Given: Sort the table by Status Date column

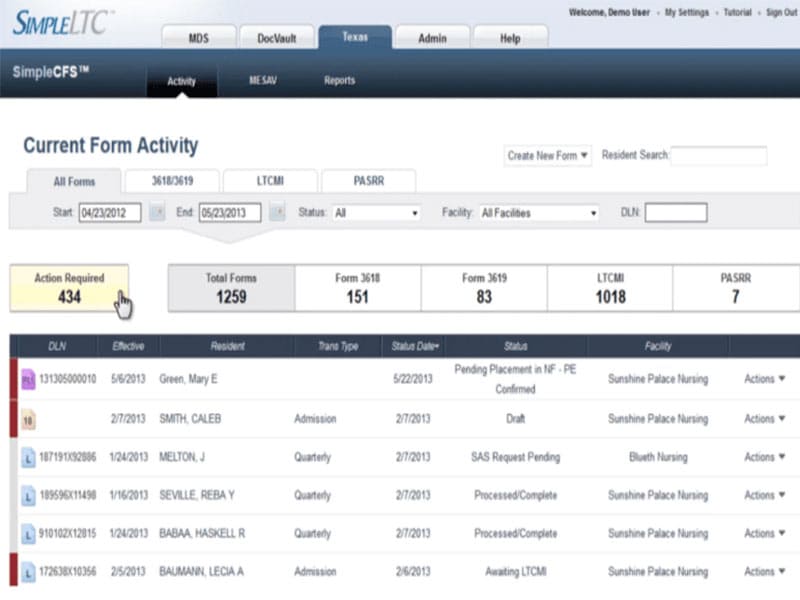Looking at the screenshot, I should [416, 346].
